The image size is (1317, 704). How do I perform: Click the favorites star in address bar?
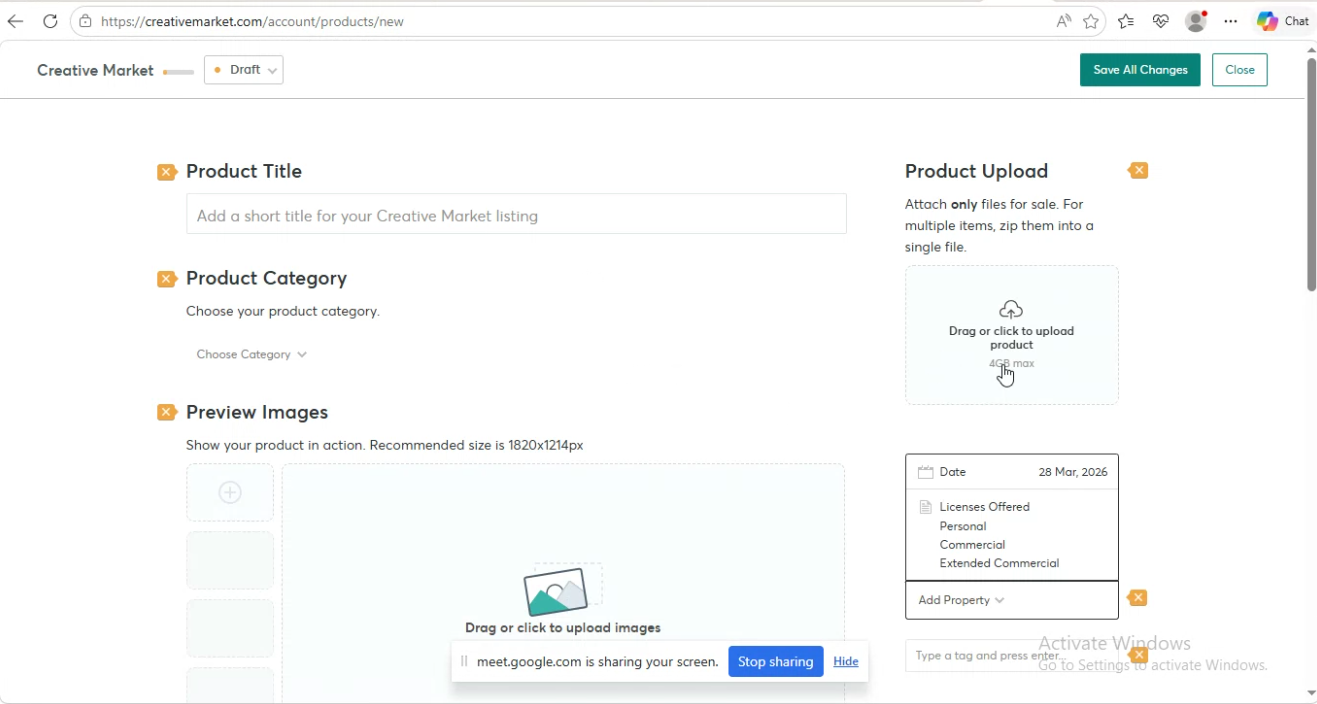[x=1091, y=21]
